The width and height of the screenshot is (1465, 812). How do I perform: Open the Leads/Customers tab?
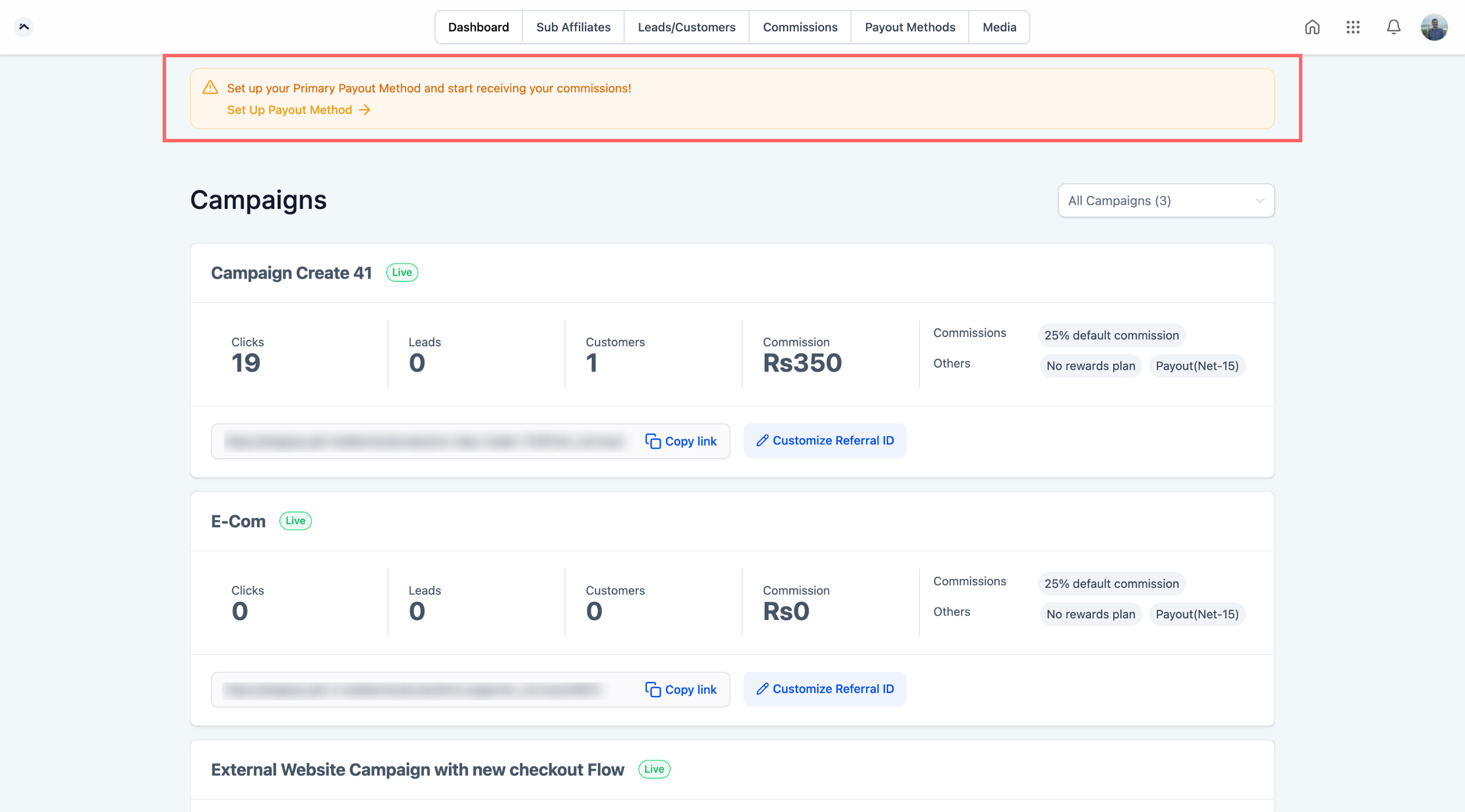click(686, 27)
